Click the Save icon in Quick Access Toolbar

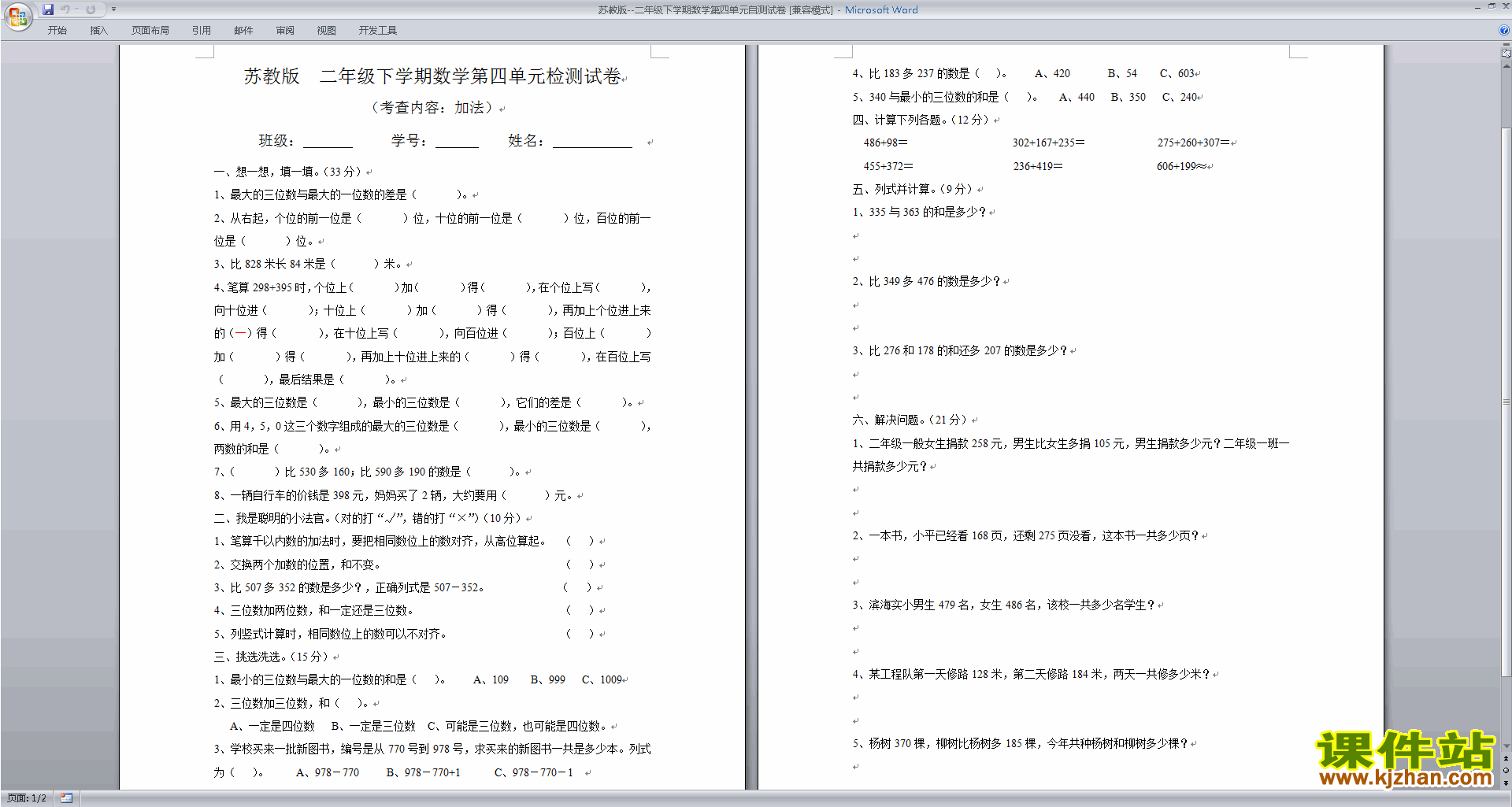point(48,9)
